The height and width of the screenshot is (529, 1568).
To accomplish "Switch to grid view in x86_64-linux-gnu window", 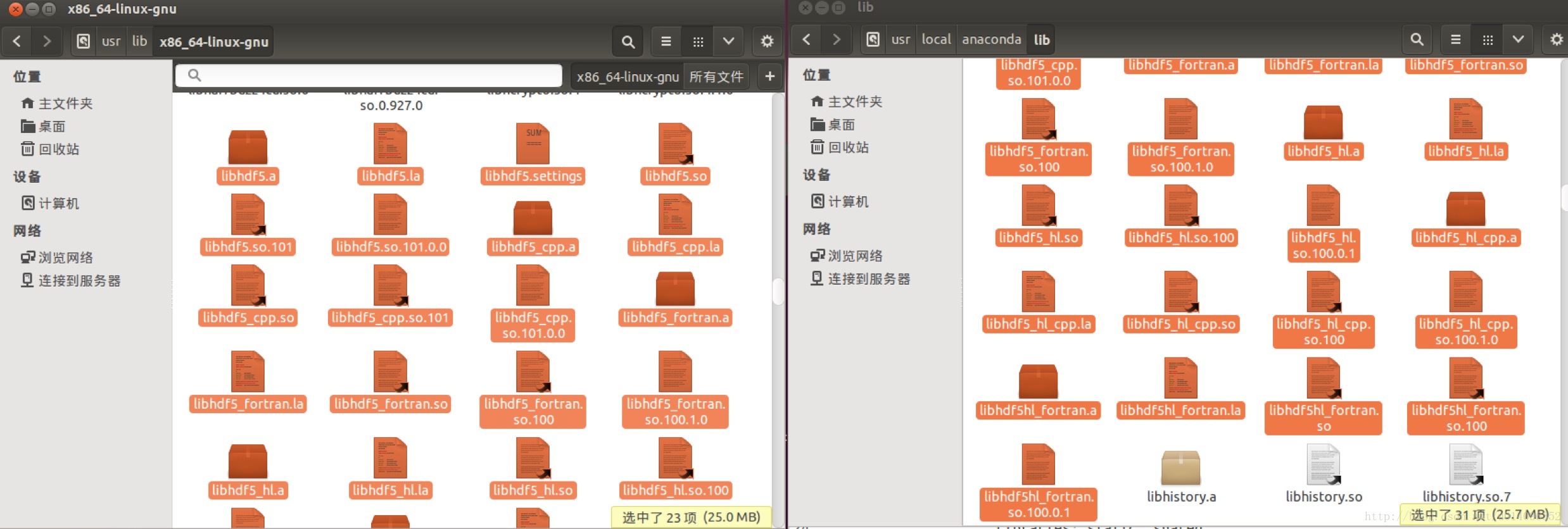I will (698, 42).
